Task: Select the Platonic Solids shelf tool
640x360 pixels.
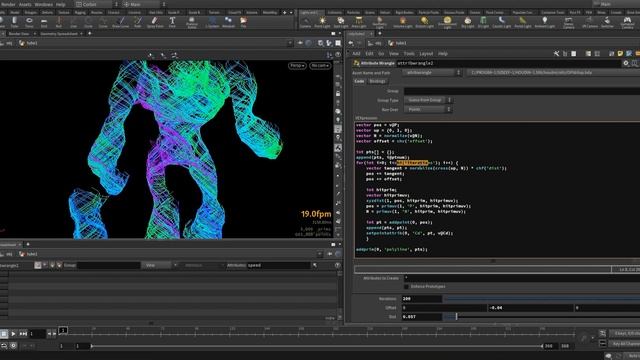Action: 192,22
